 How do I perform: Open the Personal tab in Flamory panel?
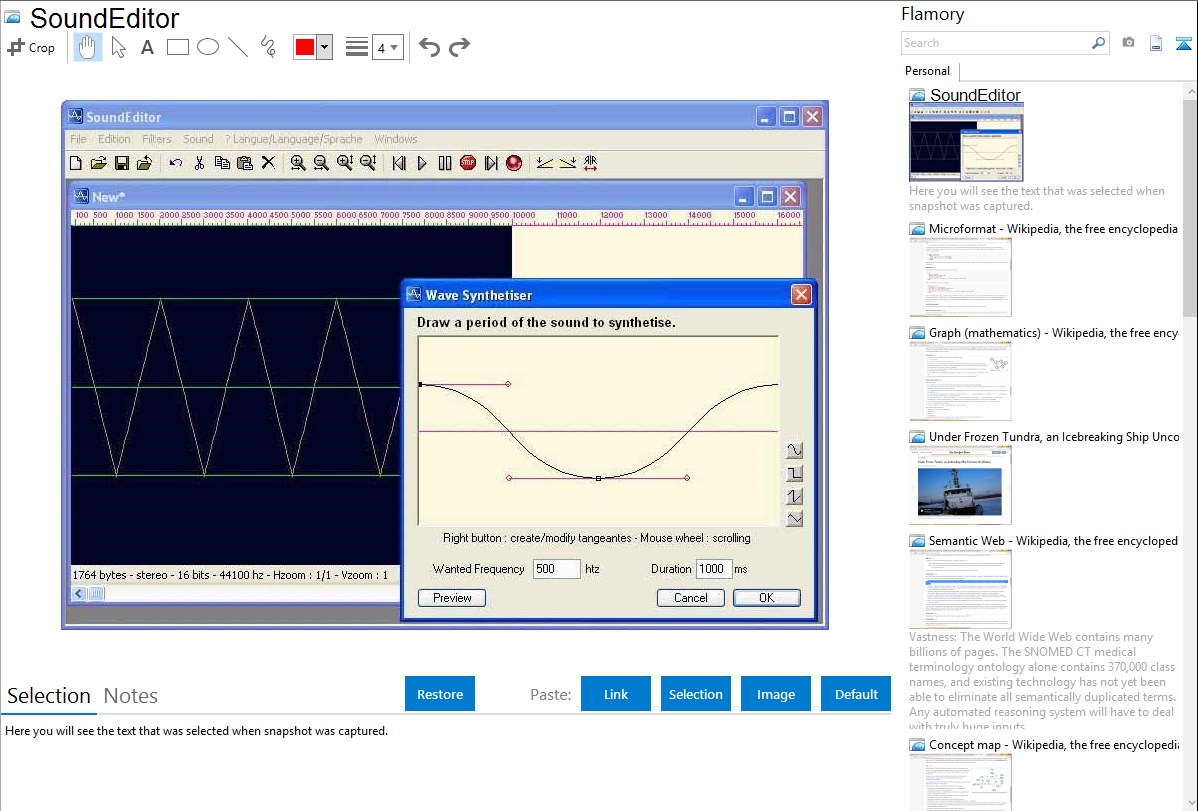(927, 71)
